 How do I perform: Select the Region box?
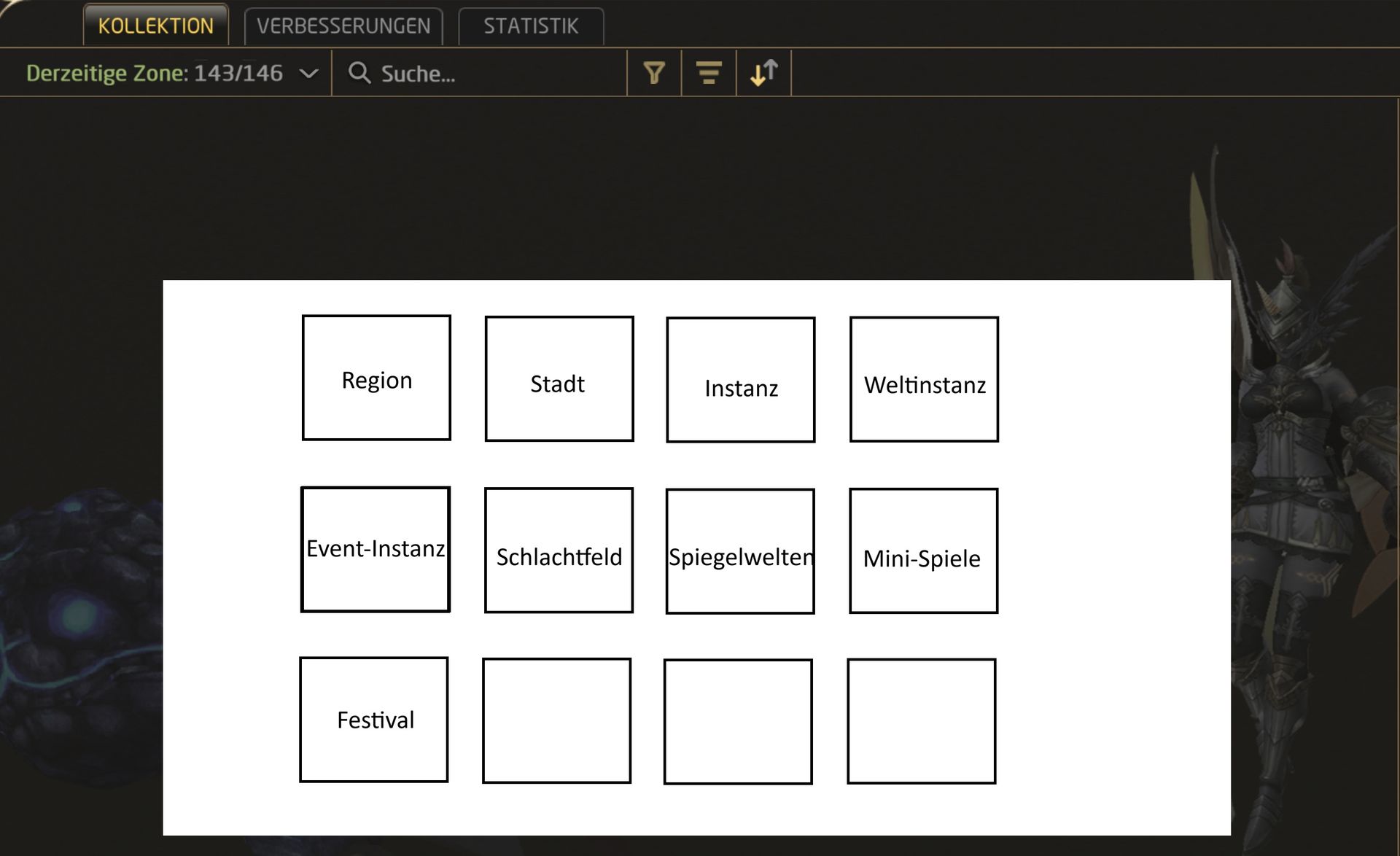click(376, 378)
